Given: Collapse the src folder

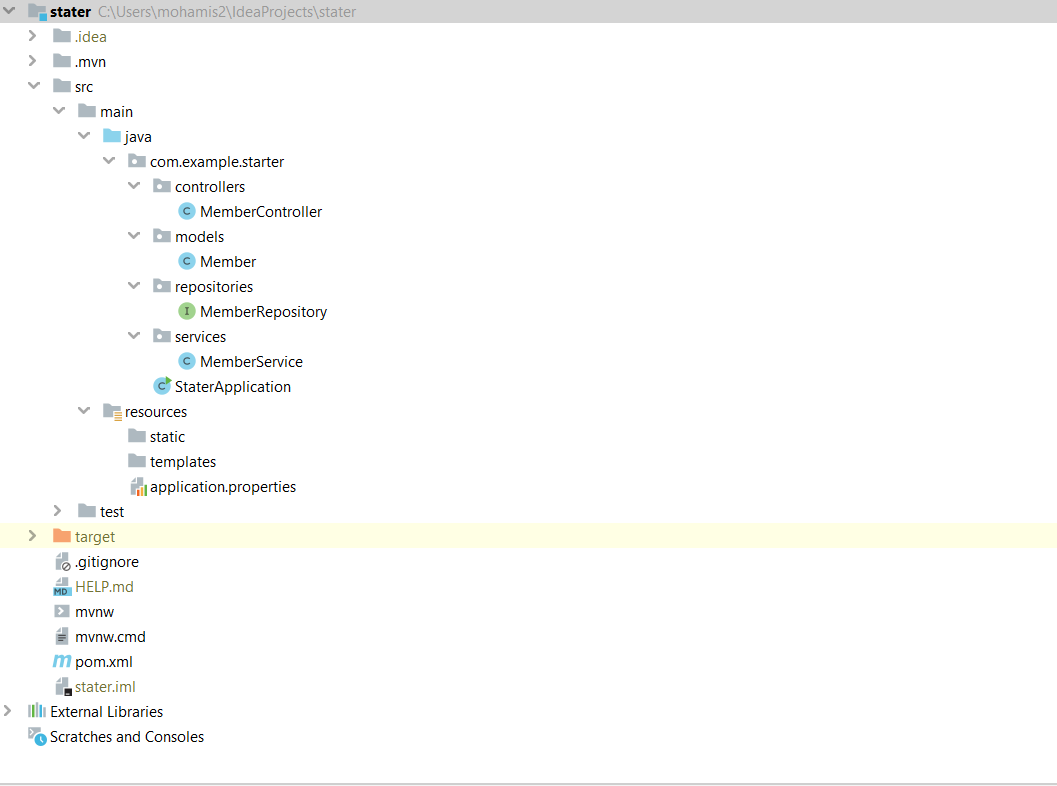Looking at the screenshot, I should tap(34, 86).
